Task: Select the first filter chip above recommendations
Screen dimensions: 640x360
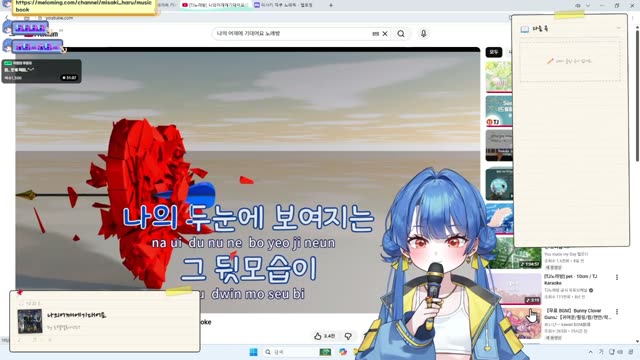Action: (x=493, y=52)
